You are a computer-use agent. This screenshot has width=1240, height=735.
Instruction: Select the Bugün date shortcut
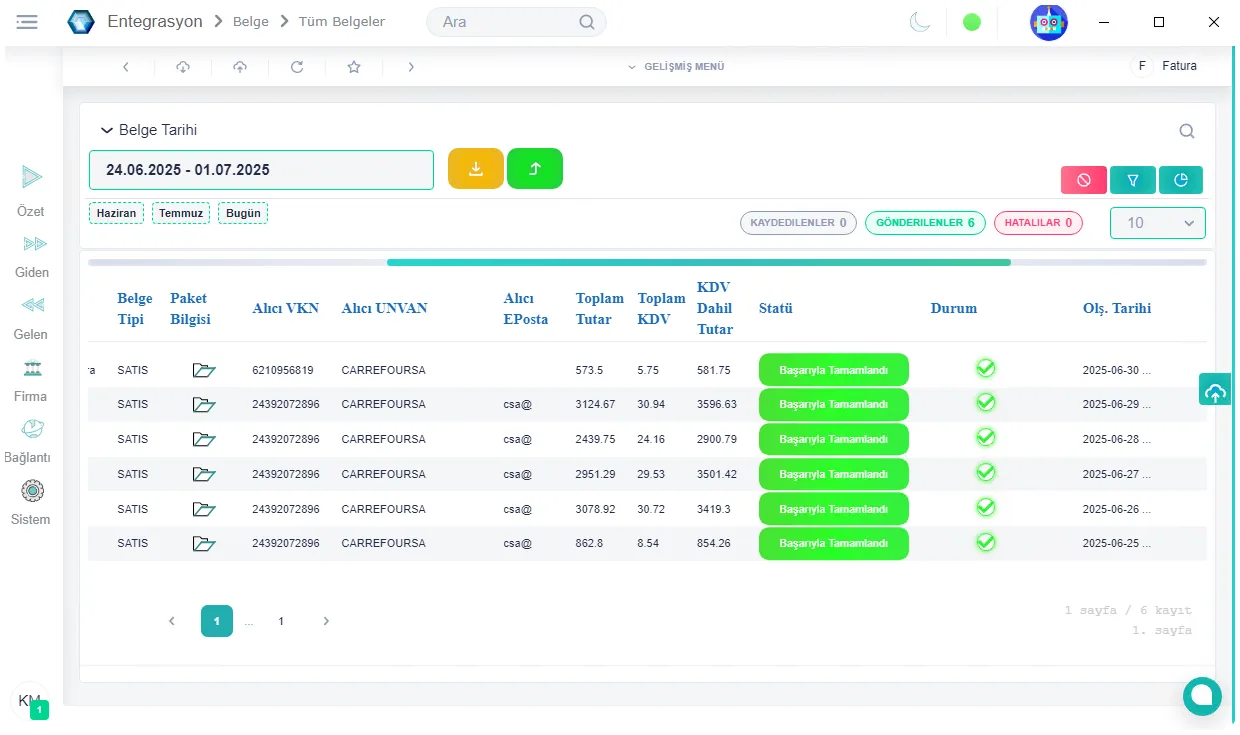[x=243, y=213]
